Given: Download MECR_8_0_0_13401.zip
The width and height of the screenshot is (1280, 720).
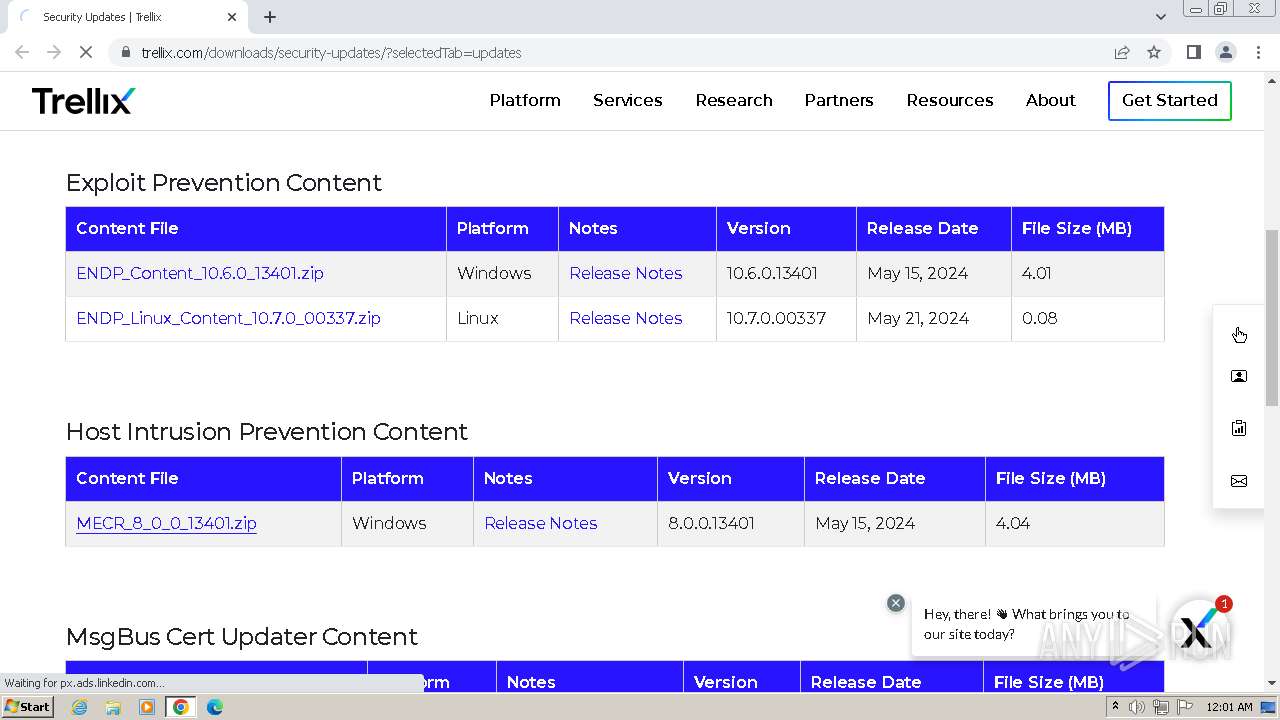Looking at the screenshot, I should 166,523.
